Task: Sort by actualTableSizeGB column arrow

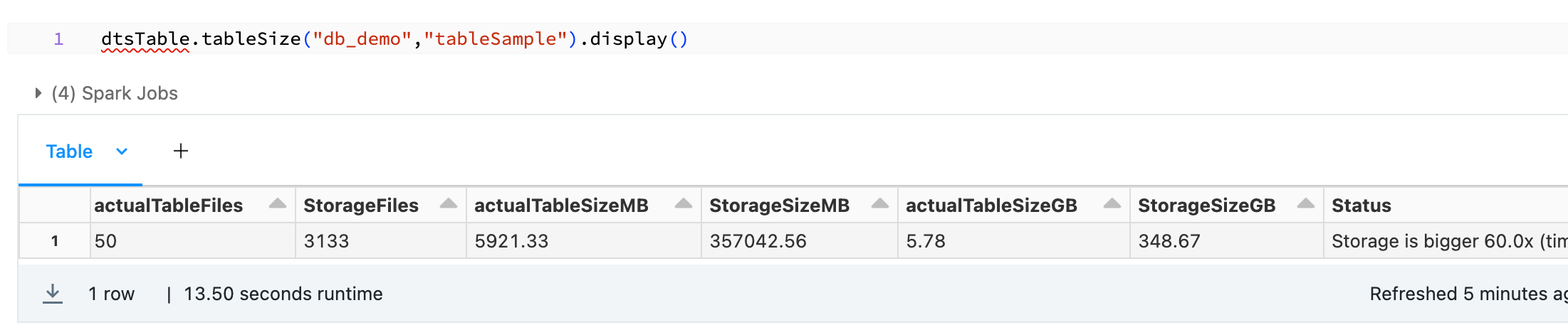Action: tap(1112, 204)
